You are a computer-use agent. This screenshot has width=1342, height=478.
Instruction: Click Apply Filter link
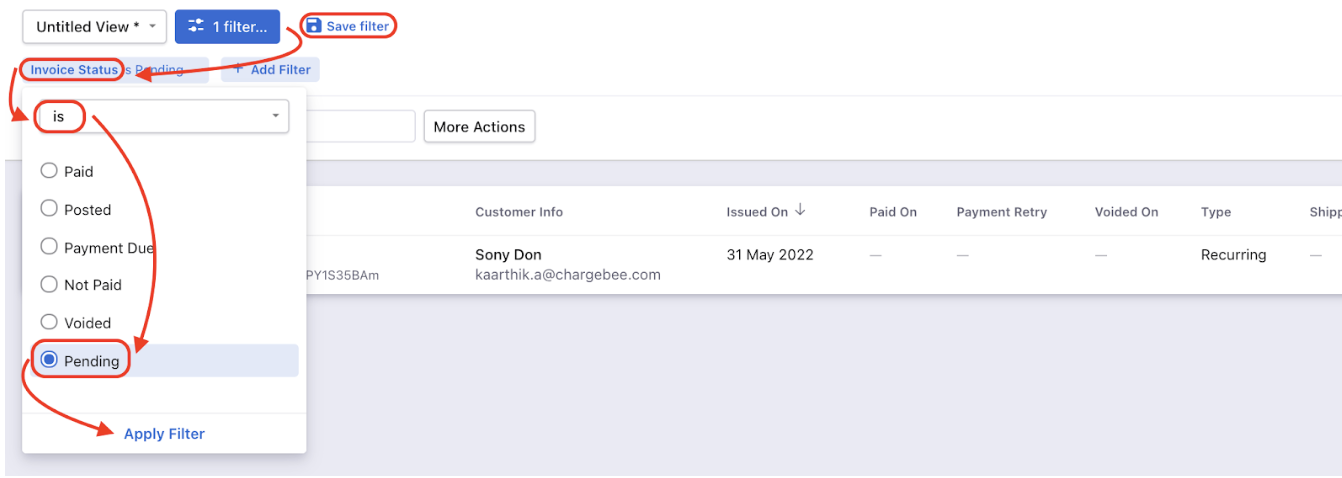click(164, 434)
